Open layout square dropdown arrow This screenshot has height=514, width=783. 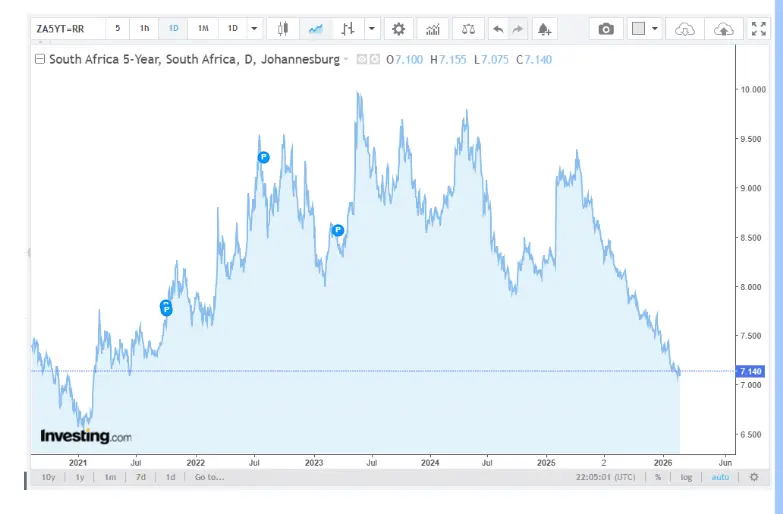click(x=654, y=29)
